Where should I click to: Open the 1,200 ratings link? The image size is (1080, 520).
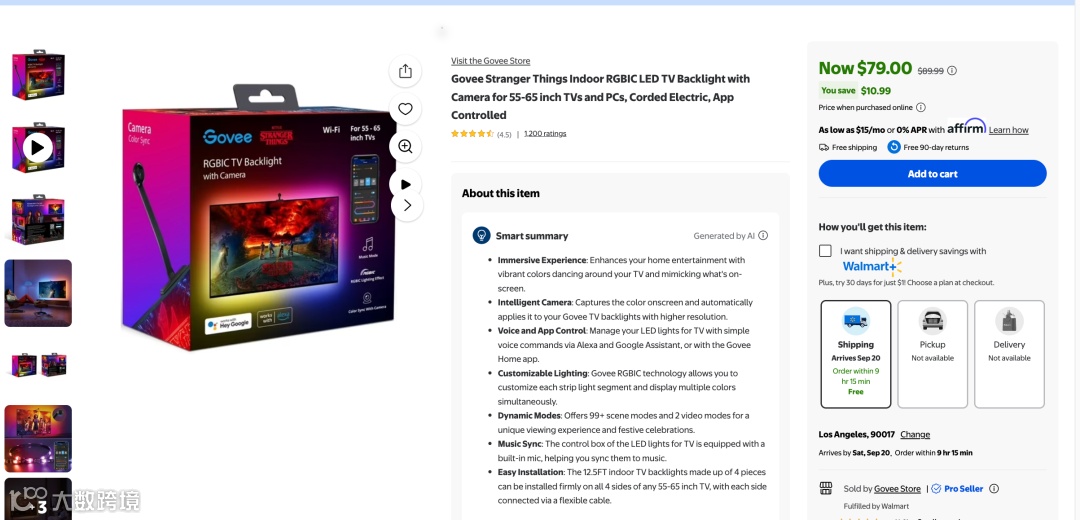pos(545,134)
